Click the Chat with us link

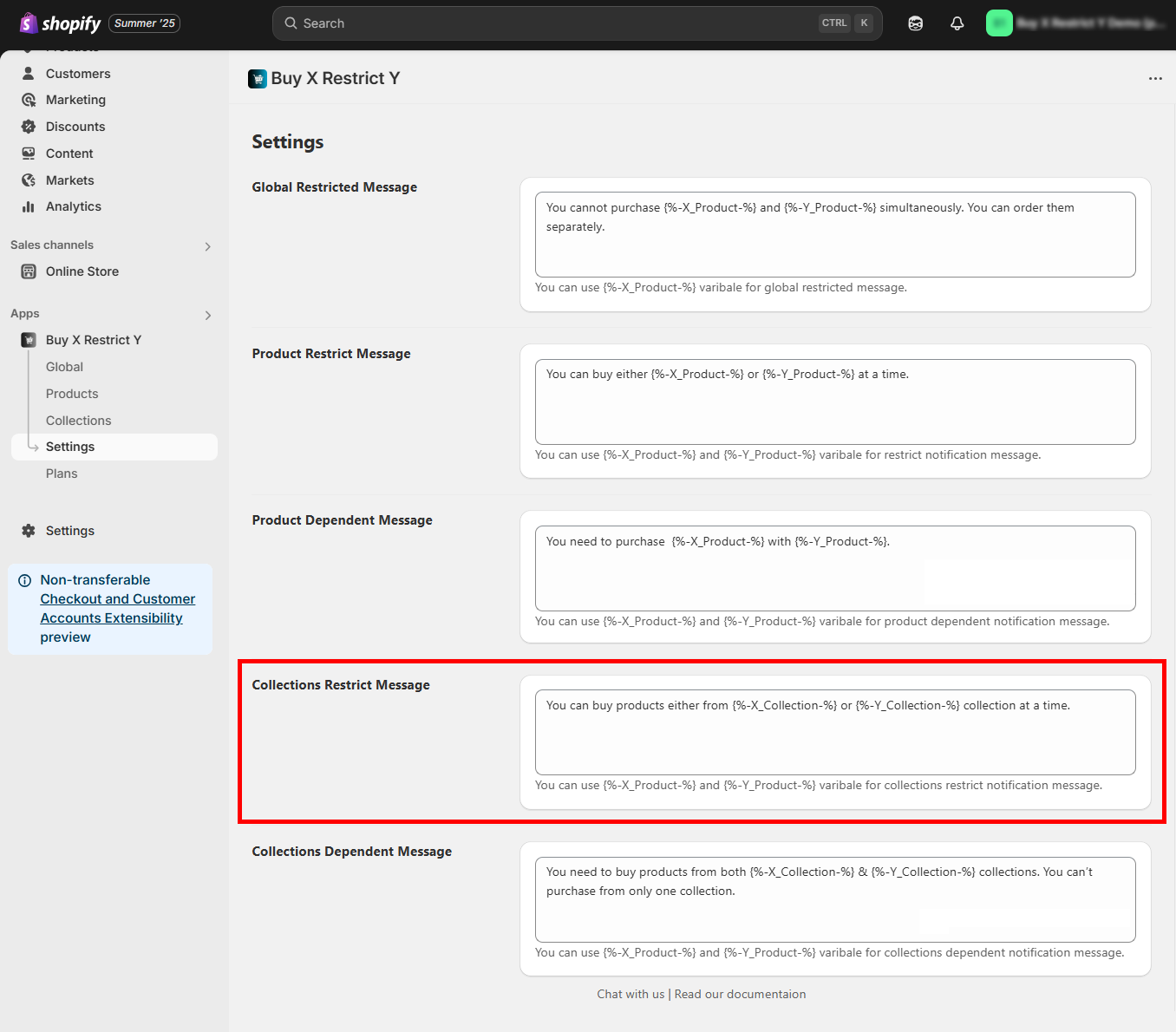pyautogui.click(x=630, y=994)
